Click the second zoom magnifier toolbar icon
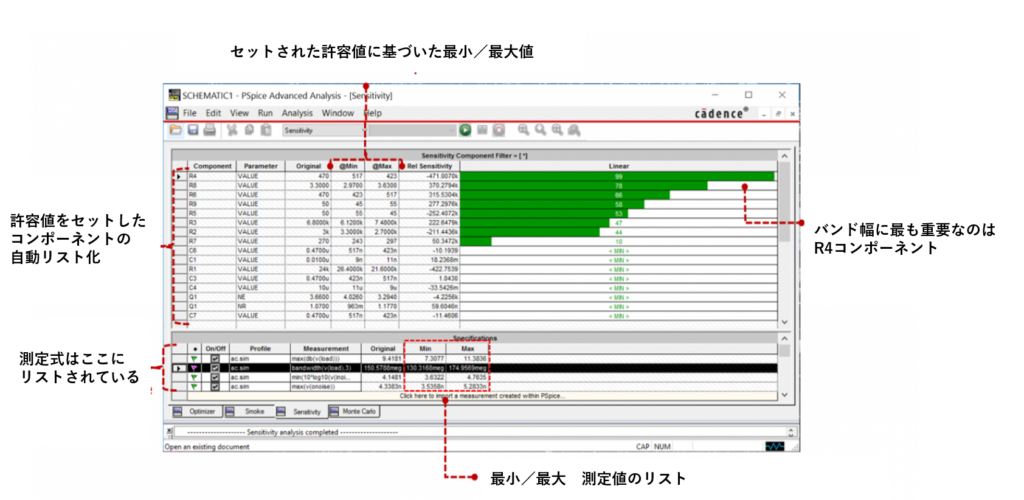 [x=540, y=130]
